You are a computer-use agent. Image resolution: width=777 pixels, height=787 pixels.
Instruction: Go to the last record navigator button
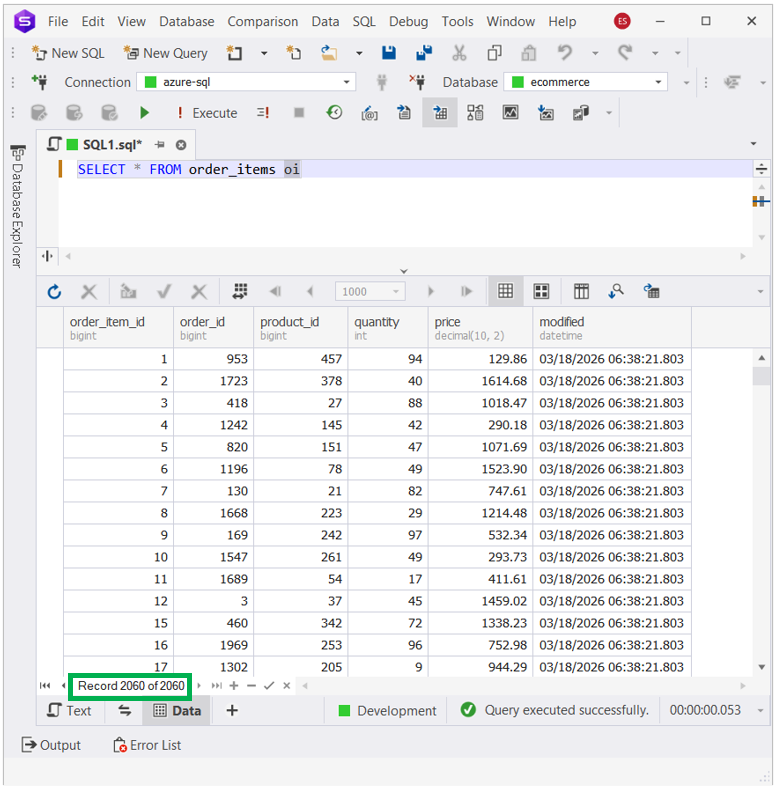click(x=216, y=686)
